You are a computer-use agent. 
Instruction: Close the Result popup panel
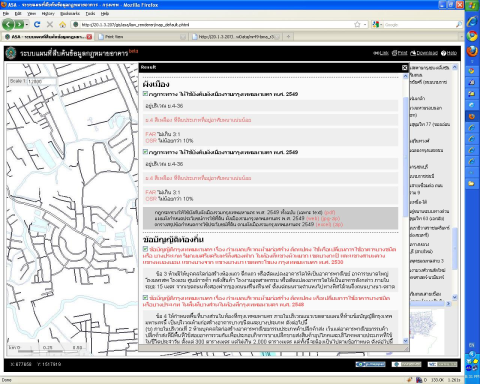[x=404, y=68]
